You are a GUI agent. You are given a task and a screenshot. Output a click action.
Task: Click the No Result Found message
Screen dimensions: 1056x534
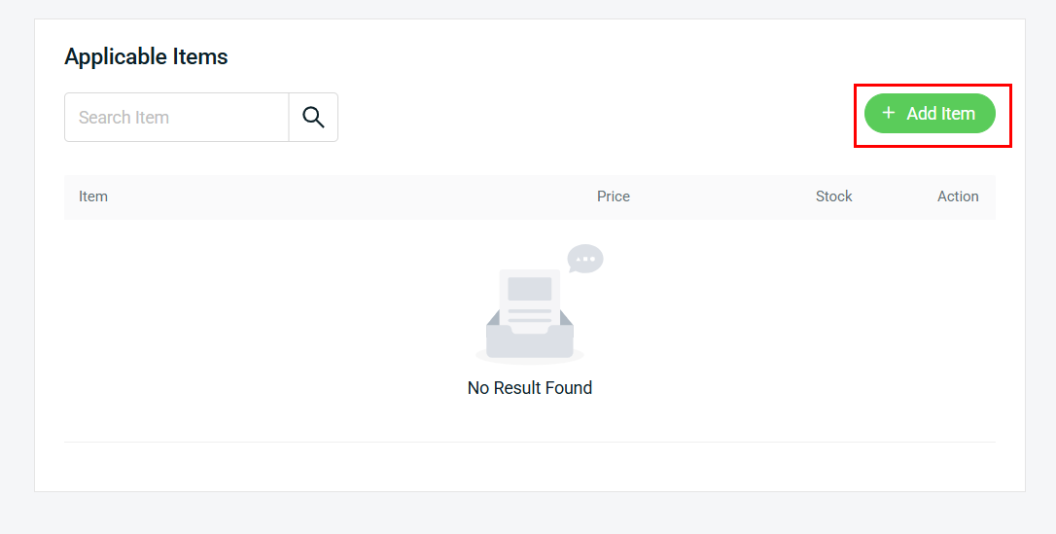(x=530, y=388)
